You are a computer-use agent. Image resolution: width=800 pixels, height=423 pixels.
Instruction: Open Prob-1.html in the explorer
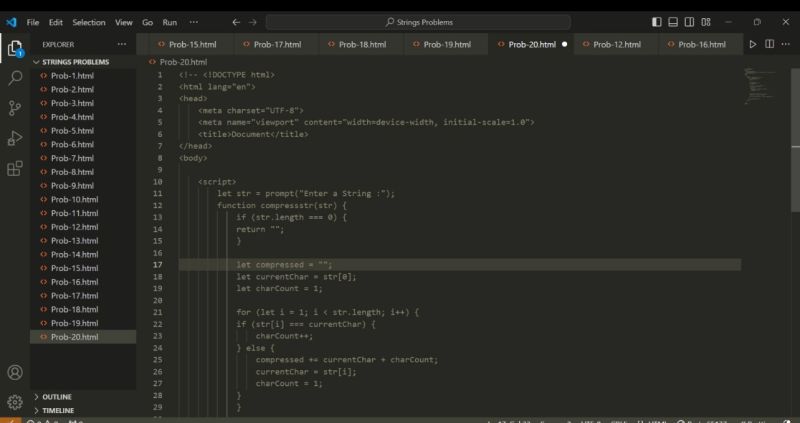click(83, 76)
